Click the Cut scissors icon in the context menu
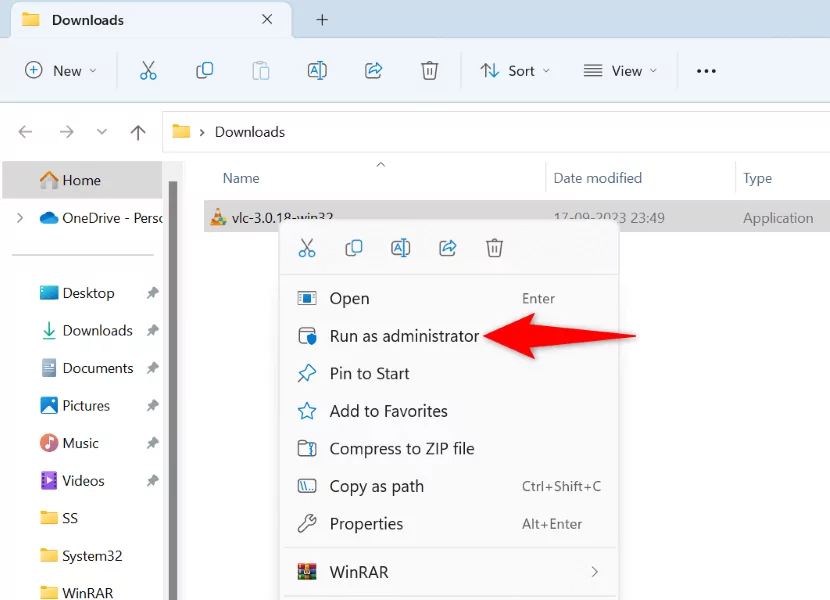 pos(307,248)
